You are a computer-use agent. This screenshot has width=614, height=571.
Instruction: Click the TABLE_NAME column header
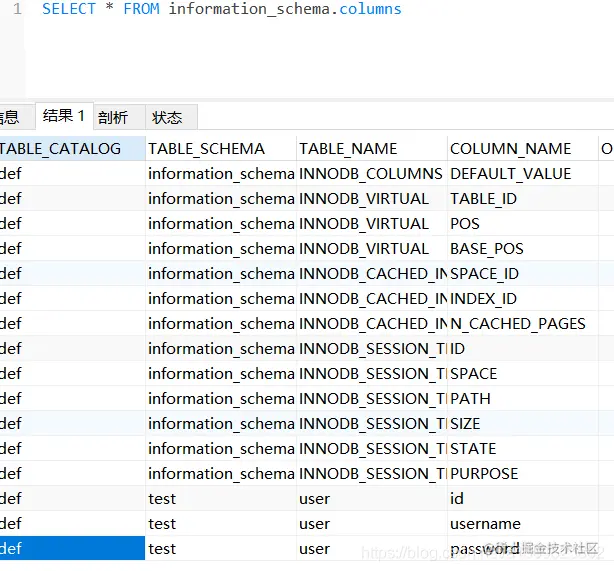point(372,149)
